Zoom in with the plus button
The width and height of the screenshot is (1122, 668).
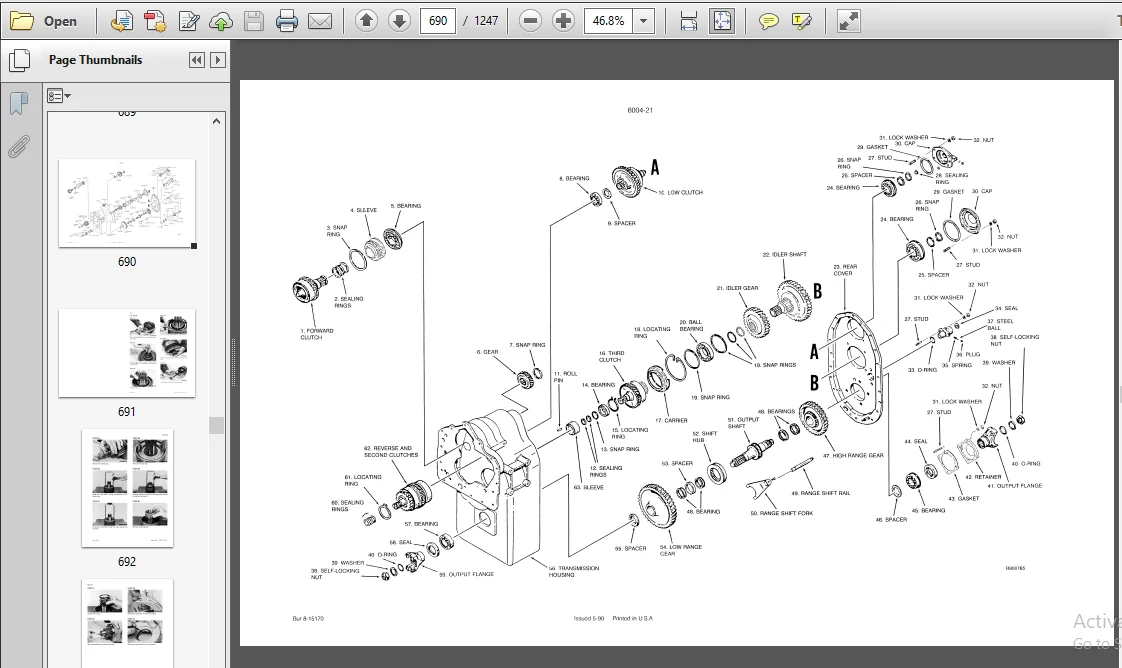point(563,21)
